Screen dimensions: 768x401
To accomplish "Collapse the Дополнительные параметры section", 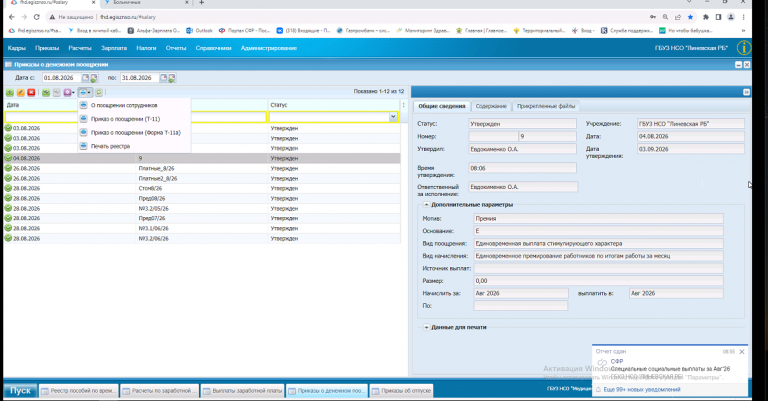I will click(x=426, y=205).
